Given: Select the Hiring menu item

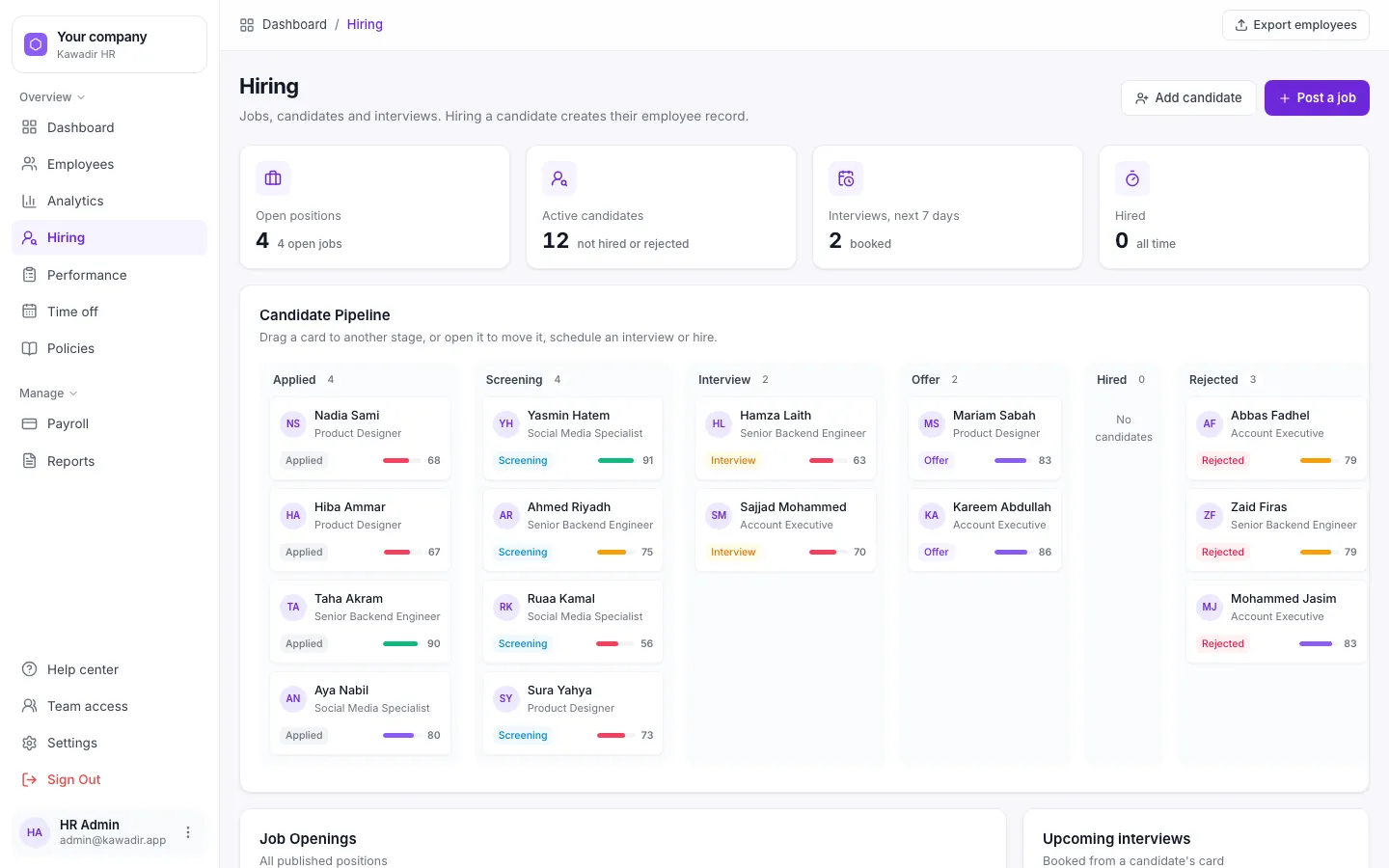Looking at the screenshot, I should 109,237.
